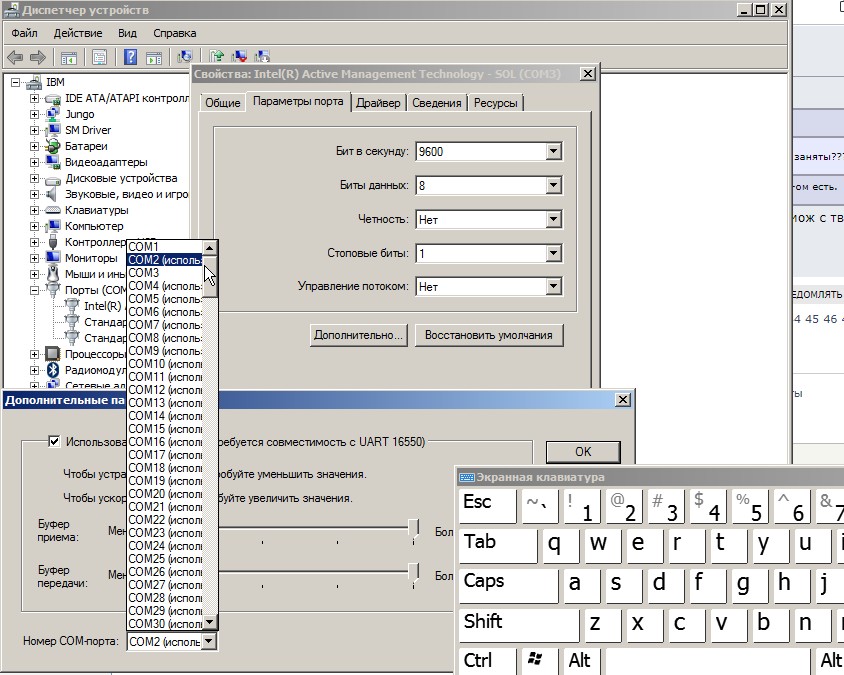The image size is (844, 675).
Task: Open the Properties toolbar icon
Action: (100, 57)
